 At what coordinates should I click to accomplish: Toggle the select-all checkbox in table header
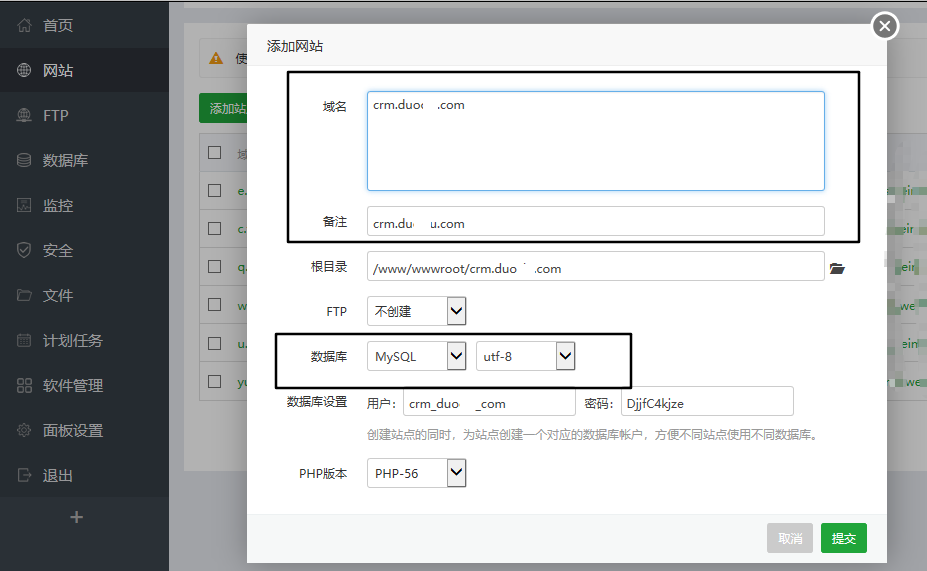[x=215, y=153]
